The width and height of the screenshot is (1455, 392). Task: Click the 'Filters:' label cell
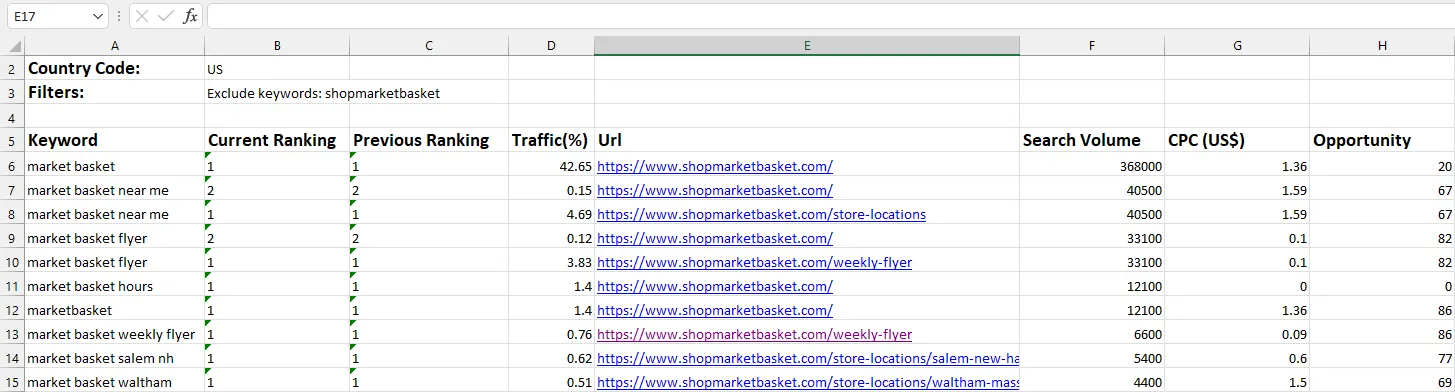coord(115,92)
